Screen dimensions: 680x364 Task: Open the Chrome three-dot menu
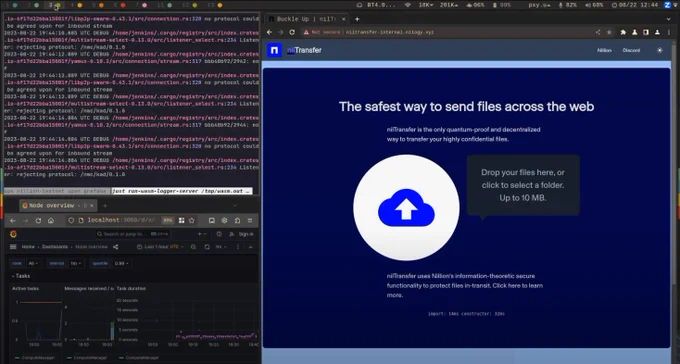(669, 32)
